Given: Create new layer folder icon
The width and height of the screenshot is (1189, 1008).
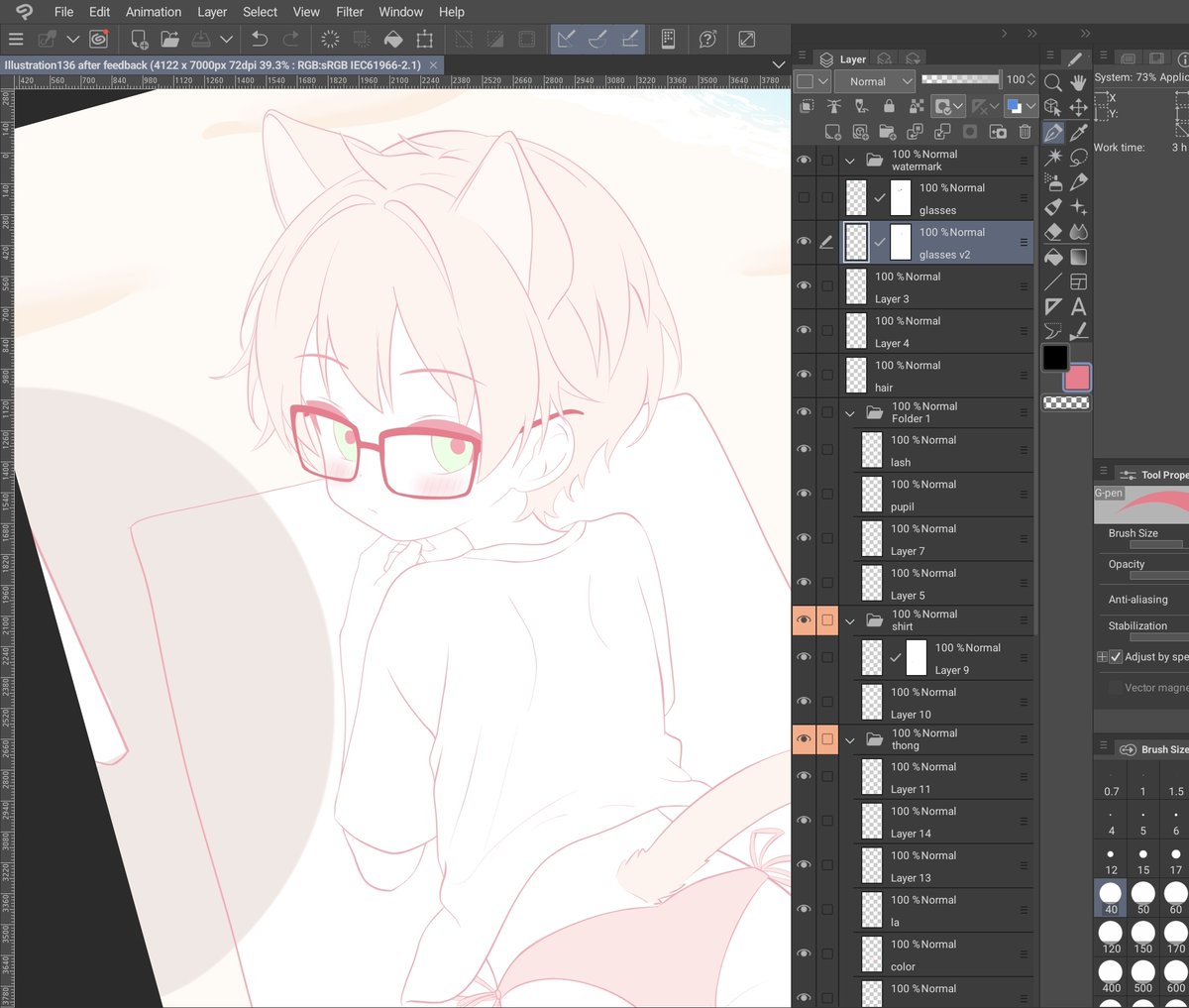Looking at the screenshot, I should [x=887, y=131].
